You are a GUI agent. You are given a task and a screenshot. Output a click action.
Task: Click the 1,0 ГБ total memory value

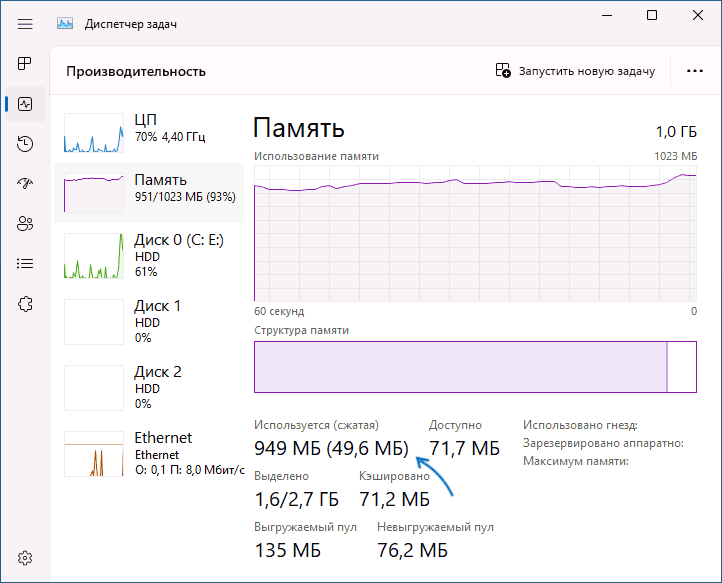click(x=676, y=132)
